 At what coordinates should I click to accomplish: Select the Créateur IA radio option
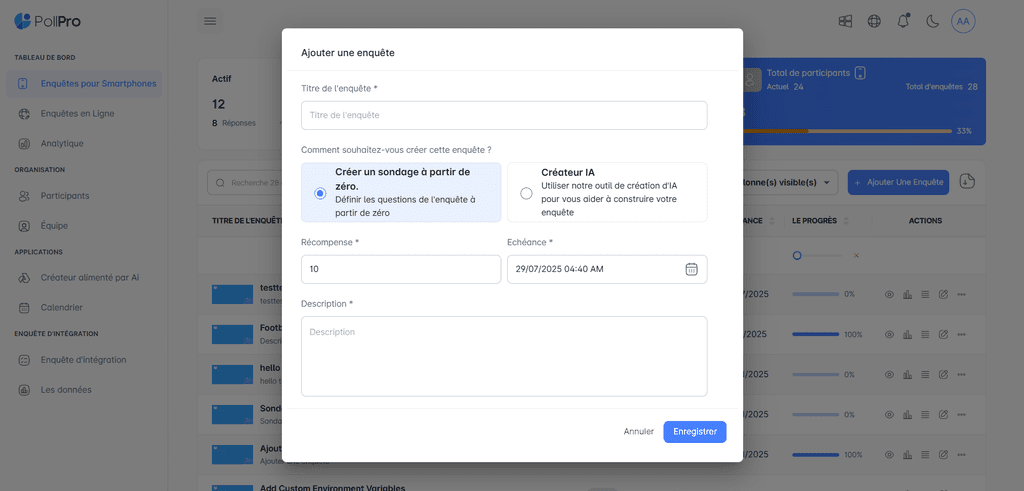pyautogui.click(x=526, y=193)
